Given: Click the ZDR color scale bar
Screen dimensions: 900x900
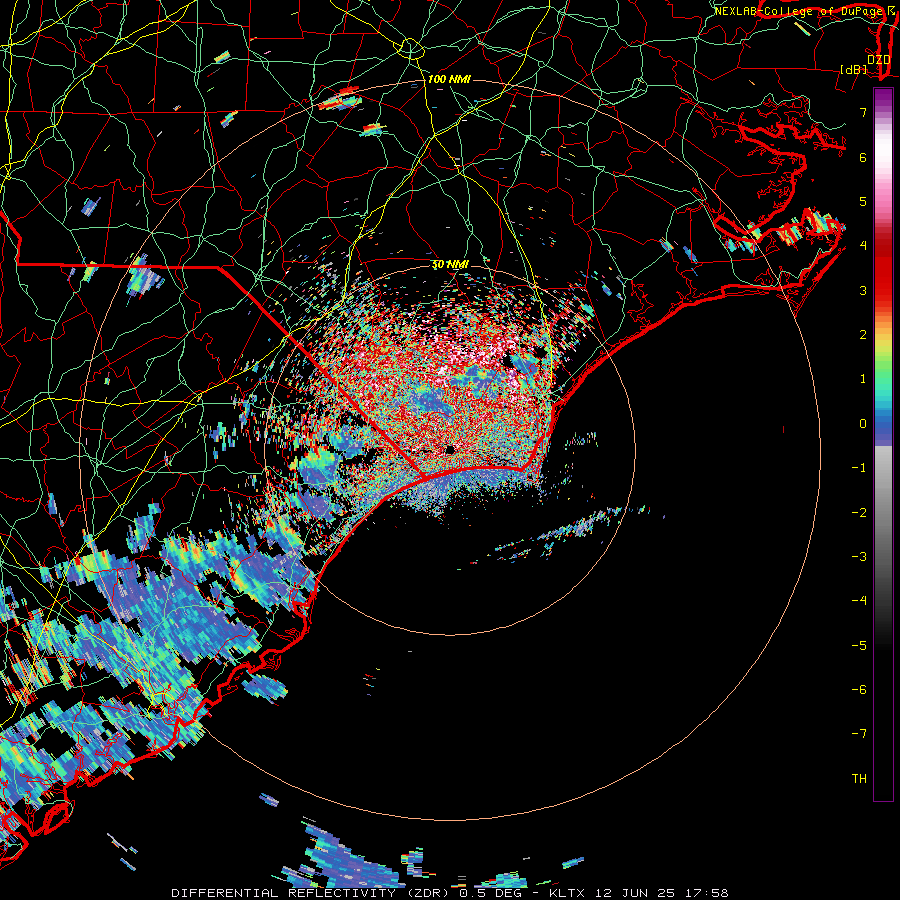Looking at the screenshot, I should pyautogui.click(x=883, y=444).
